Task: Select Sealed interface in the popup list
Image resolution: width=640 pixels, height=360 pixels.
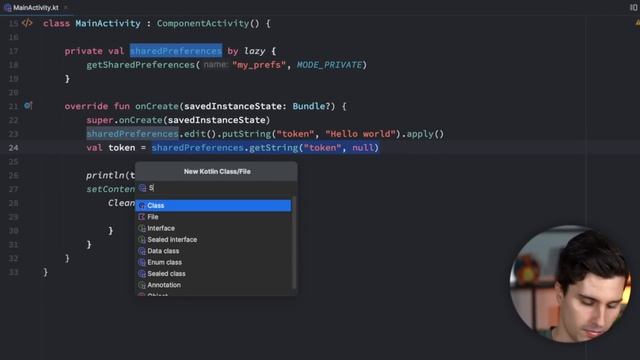Action: 213,240
